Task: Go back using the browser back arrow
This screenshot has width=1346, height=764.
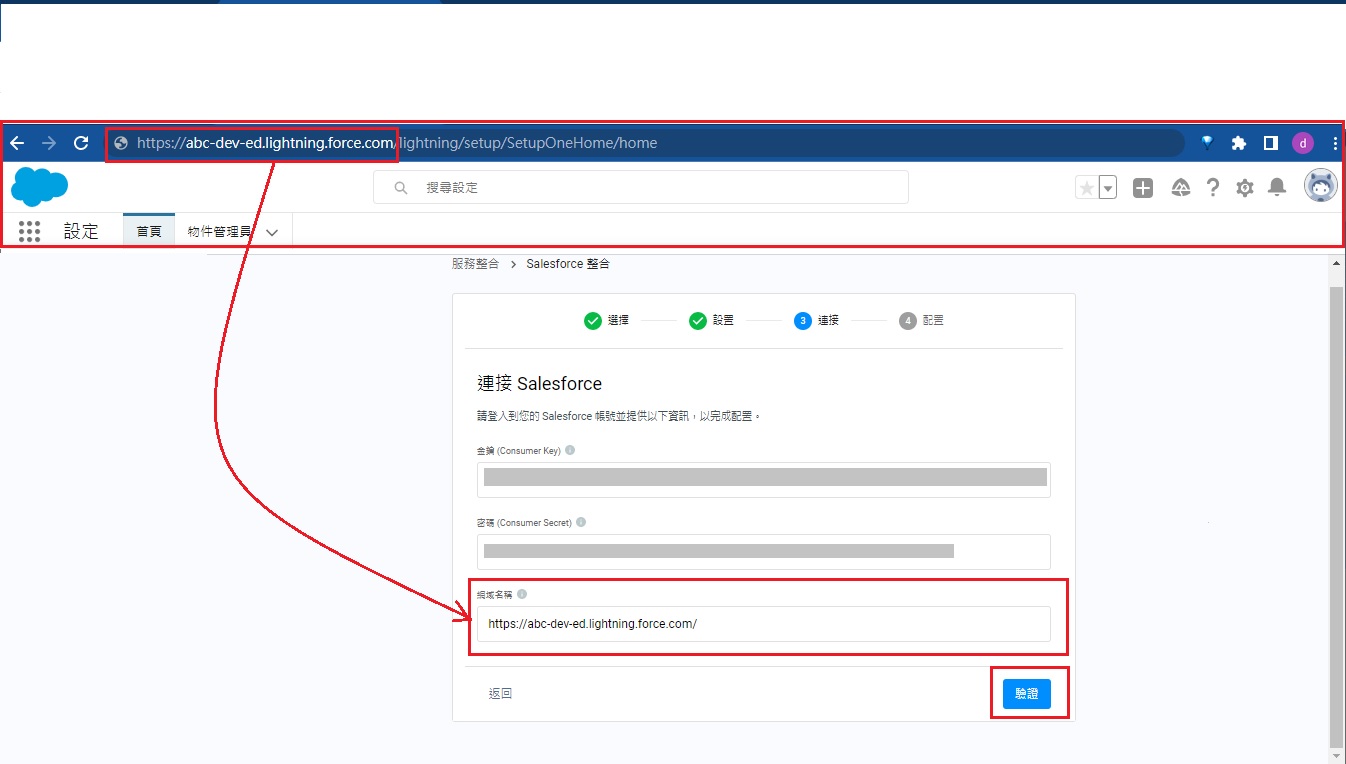Action: pyautogui.click(x=17, y=143)
